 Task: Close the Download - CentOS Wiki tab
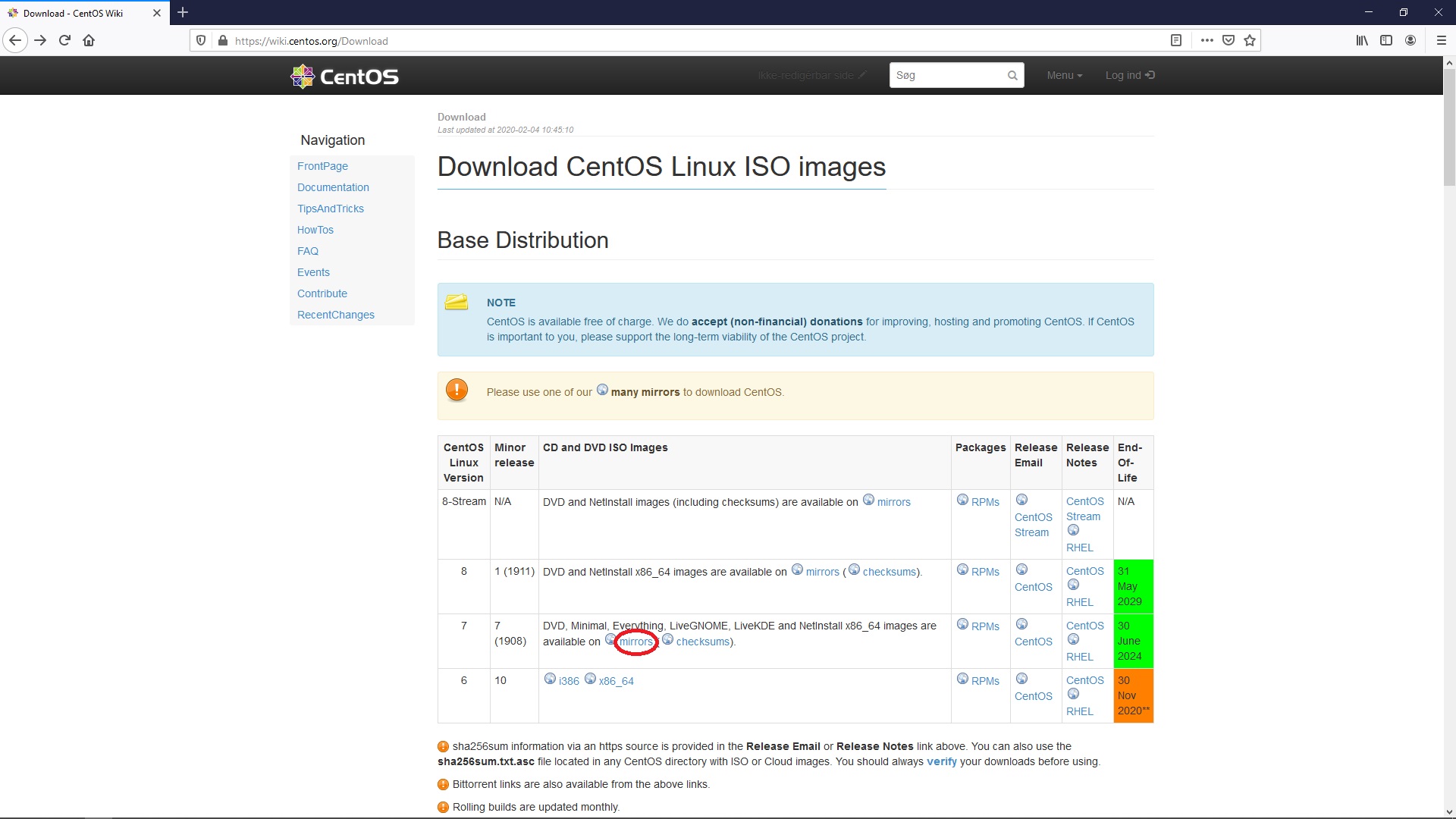(x=157, y=13)
